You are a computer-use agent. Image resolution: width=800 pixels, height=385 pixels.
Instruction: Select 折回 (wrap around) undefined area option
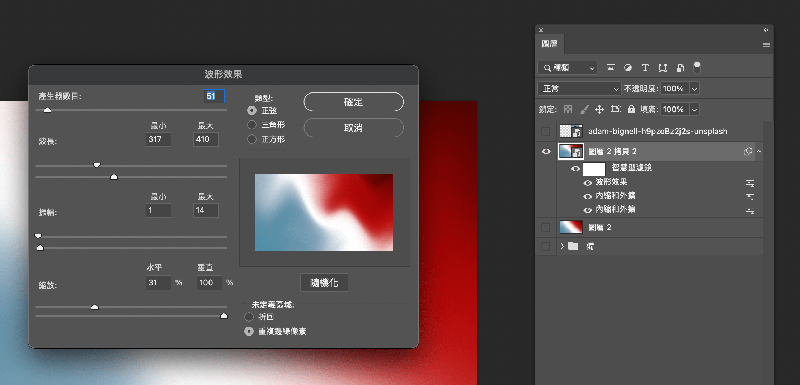249,317
